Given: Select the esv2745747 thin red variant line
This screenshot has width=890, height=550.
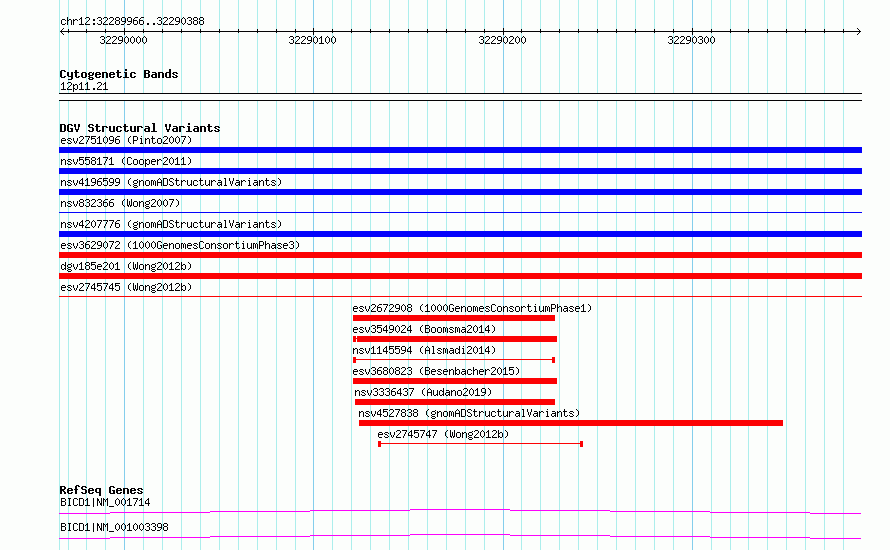Looking at the screenshot, I should 481,444.
